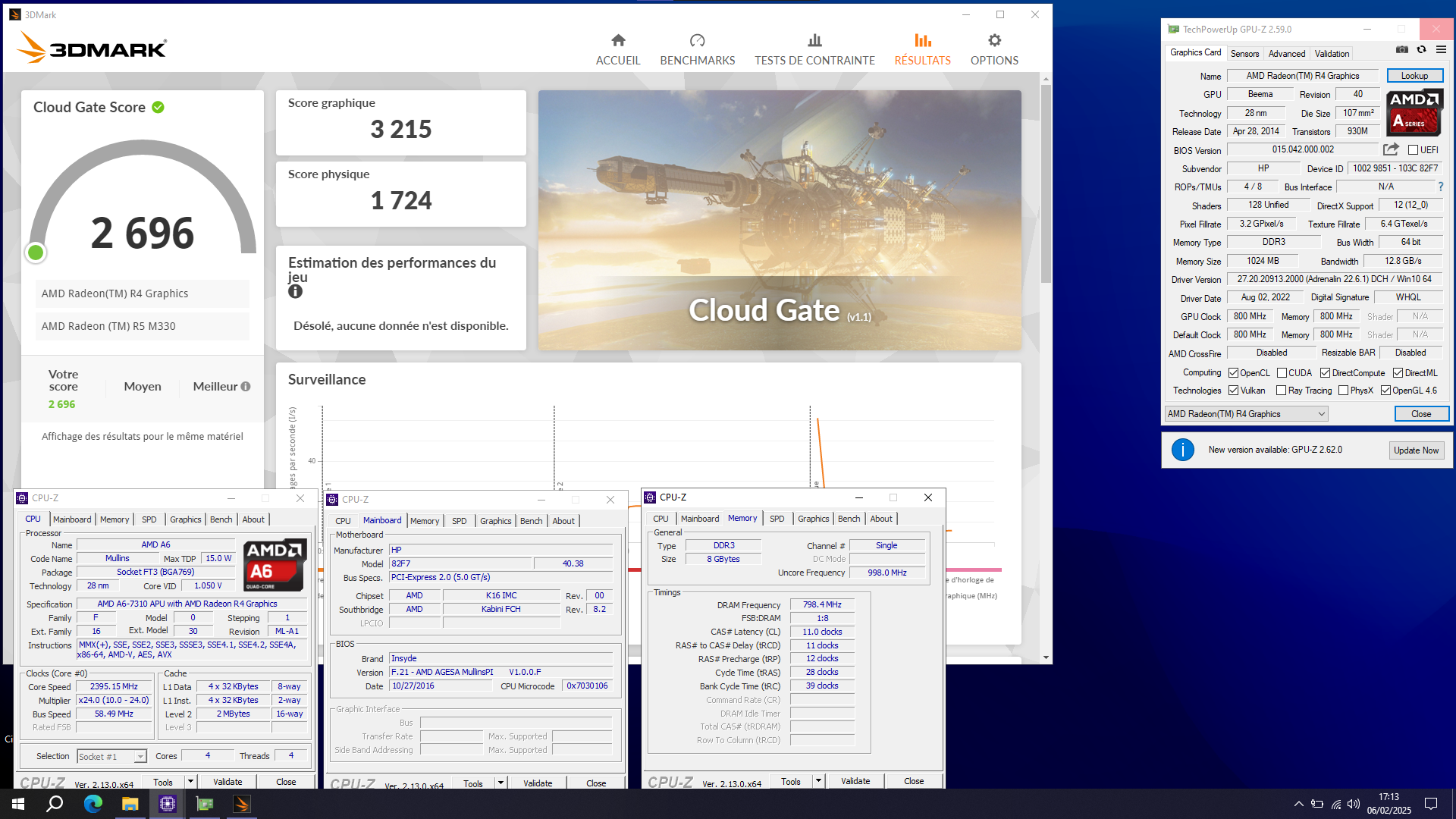Click the Cloud Gate benchmark image
Image resolution: width=1456 pixels, height=819 pixels.
780,220
